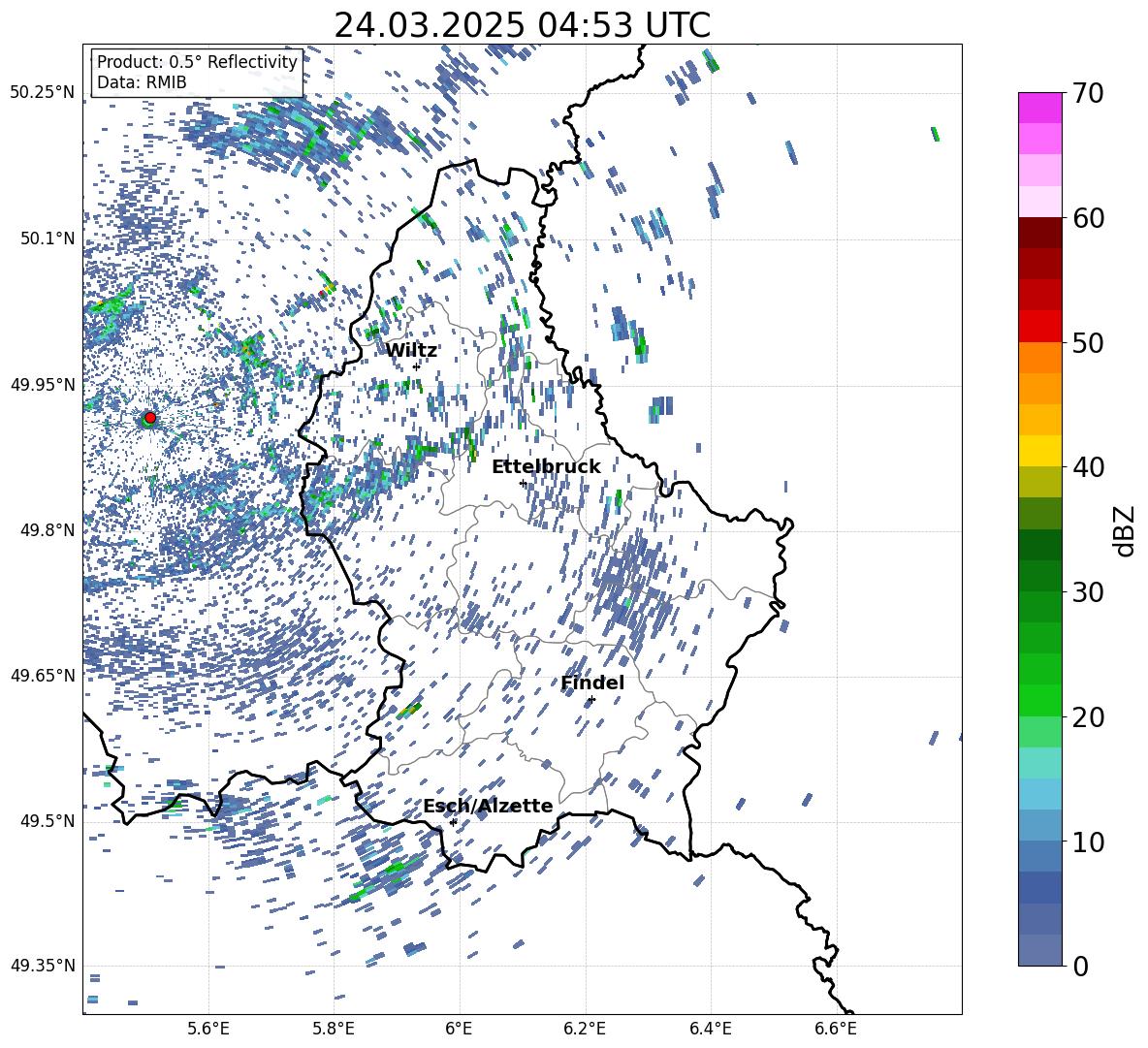Click the 50 dBZ colorbar tick label

(x=1088, y=343)
